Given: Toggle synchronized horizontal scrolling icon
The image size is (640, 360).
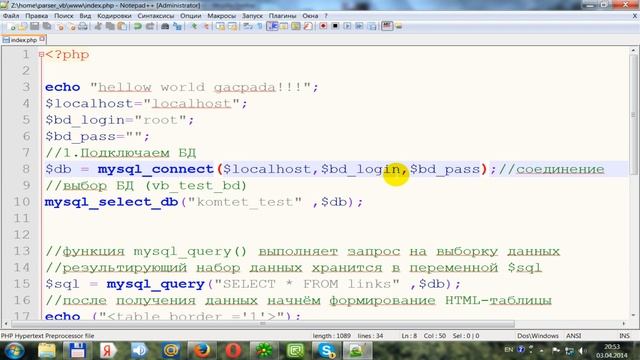Looking at the screenshot, I should tap(232, 27).
